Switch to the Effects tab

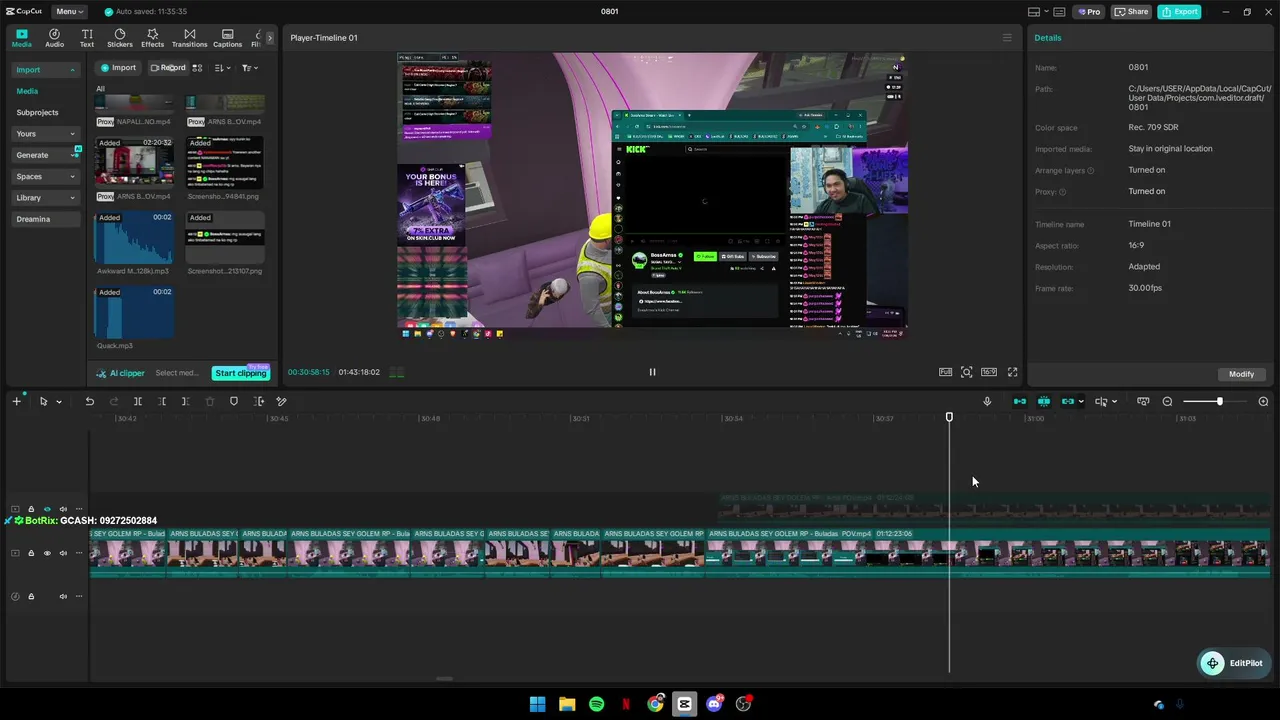click(152, 38)
